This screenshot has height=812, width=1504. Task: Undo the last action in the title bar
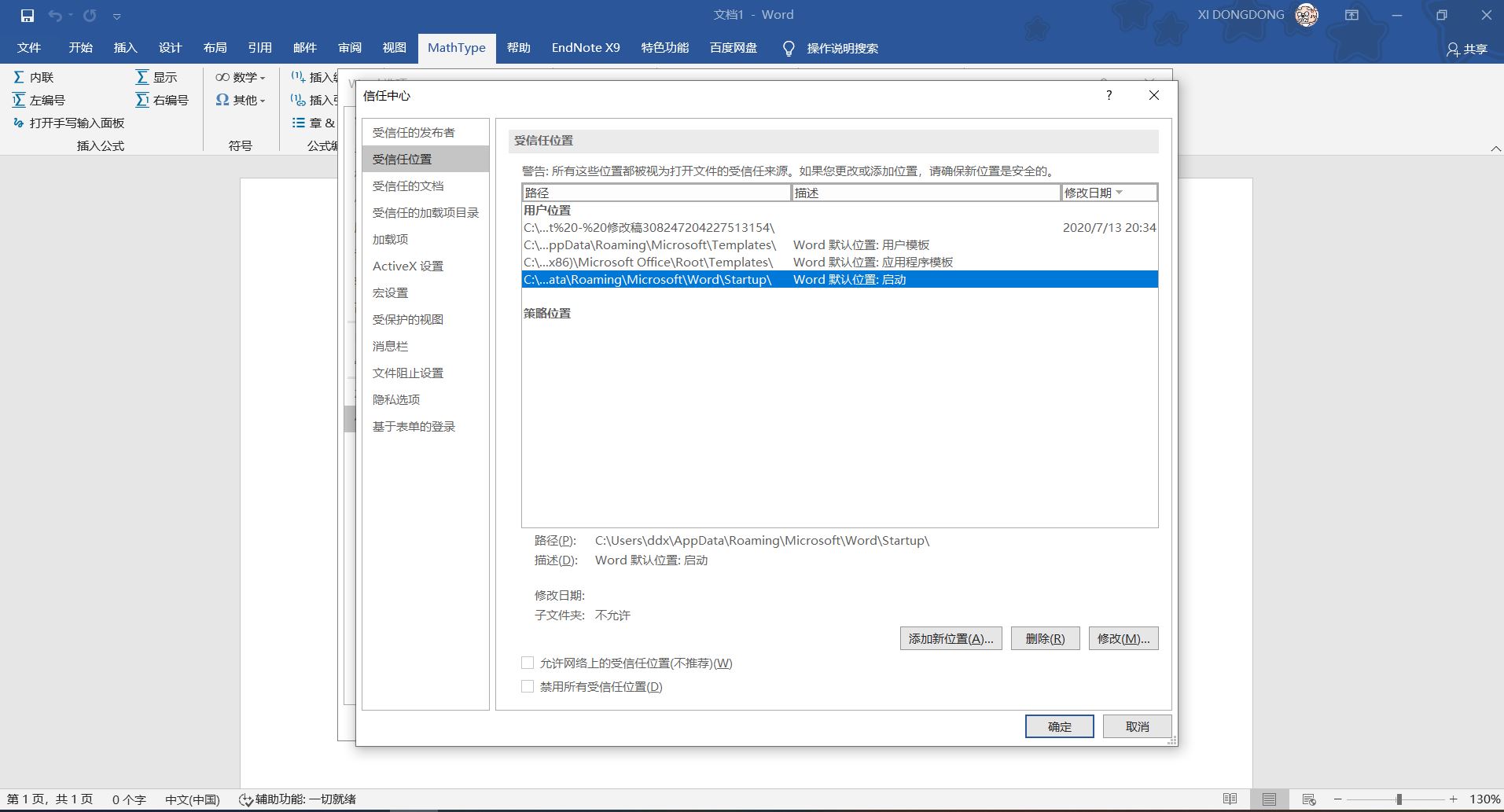[x=55, y=16]
